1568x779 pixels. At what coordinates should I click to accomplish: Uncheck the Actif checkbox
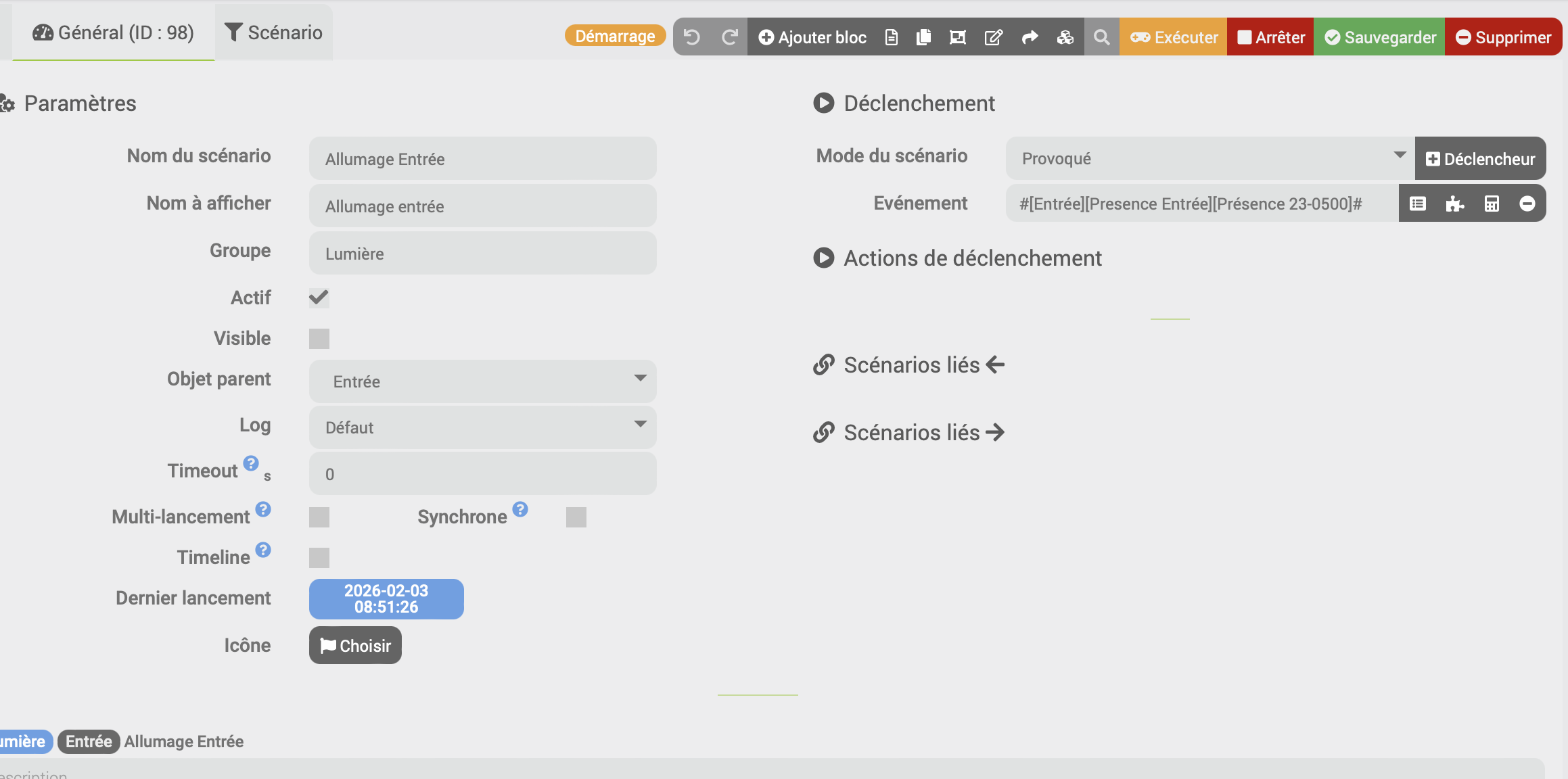pyautogui.click(x=319, y=298)
